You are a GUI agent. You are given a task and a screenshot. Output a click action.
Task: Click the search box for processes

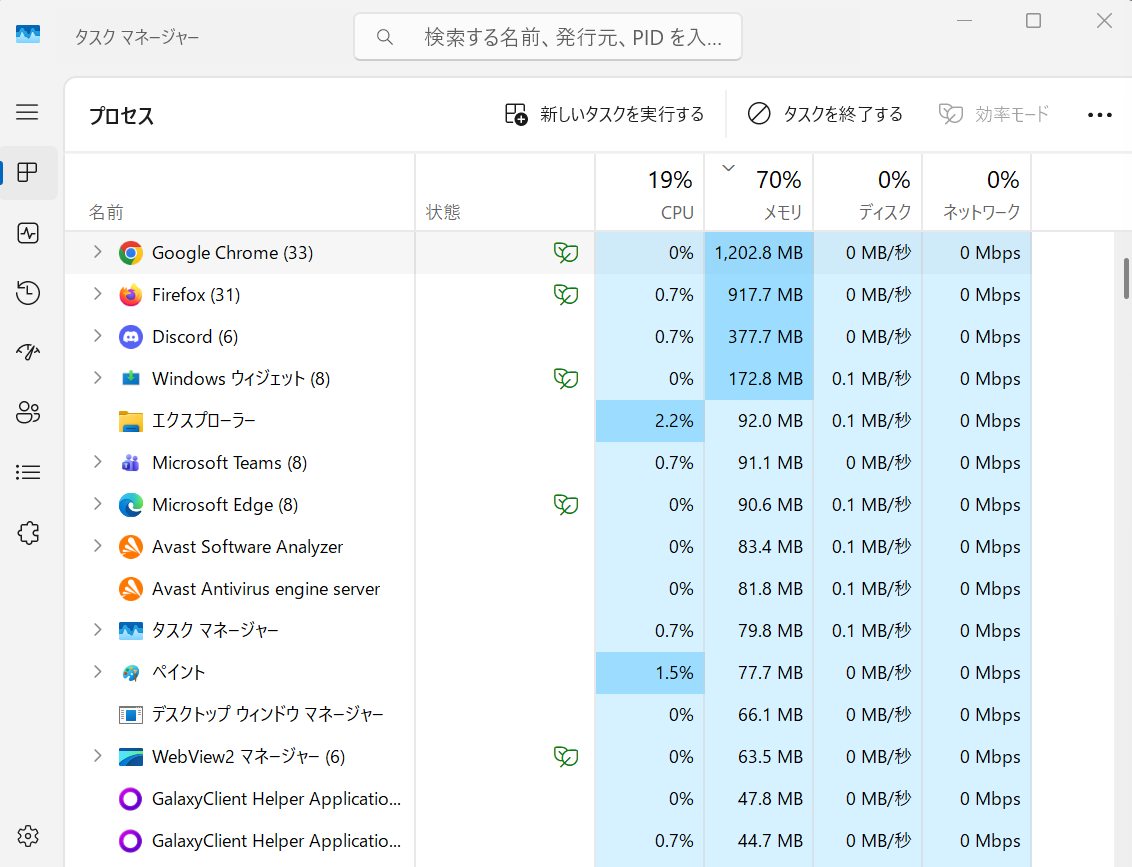548,37
